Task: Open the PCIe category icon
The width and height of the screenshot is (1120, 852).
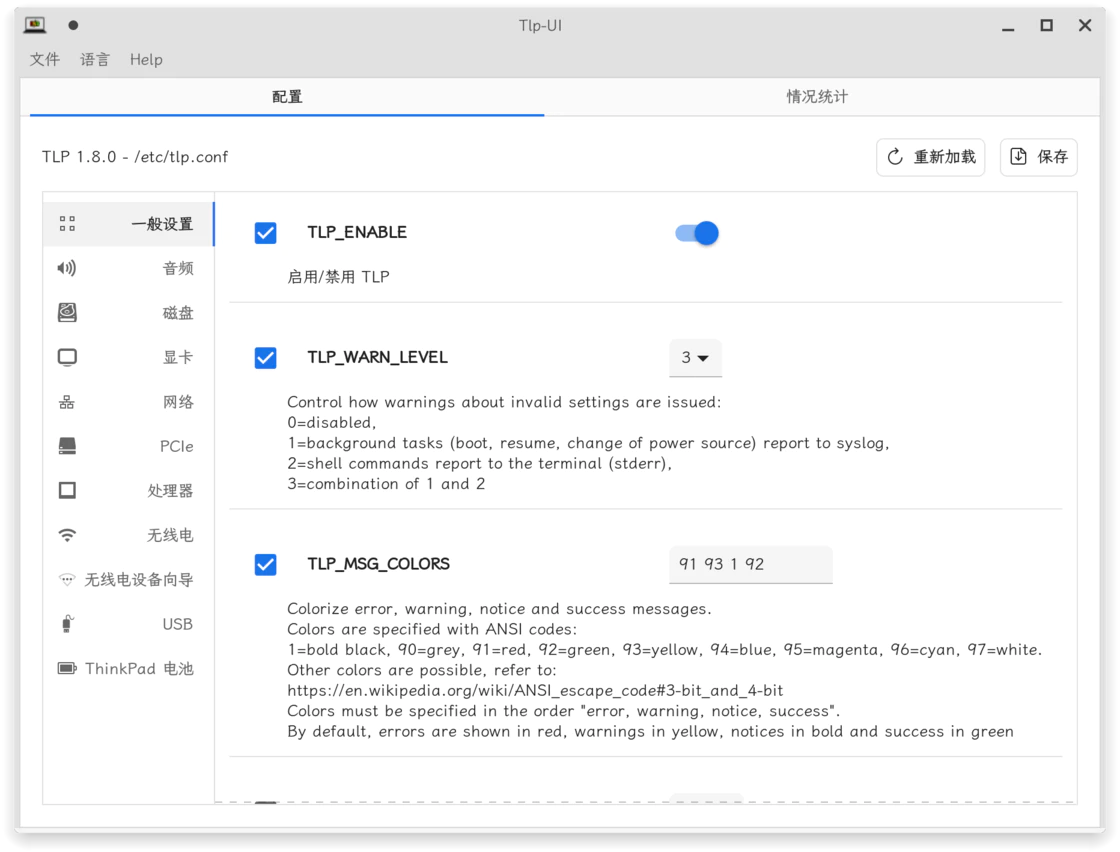Action: pyautogui.click(x=67, y=446)
